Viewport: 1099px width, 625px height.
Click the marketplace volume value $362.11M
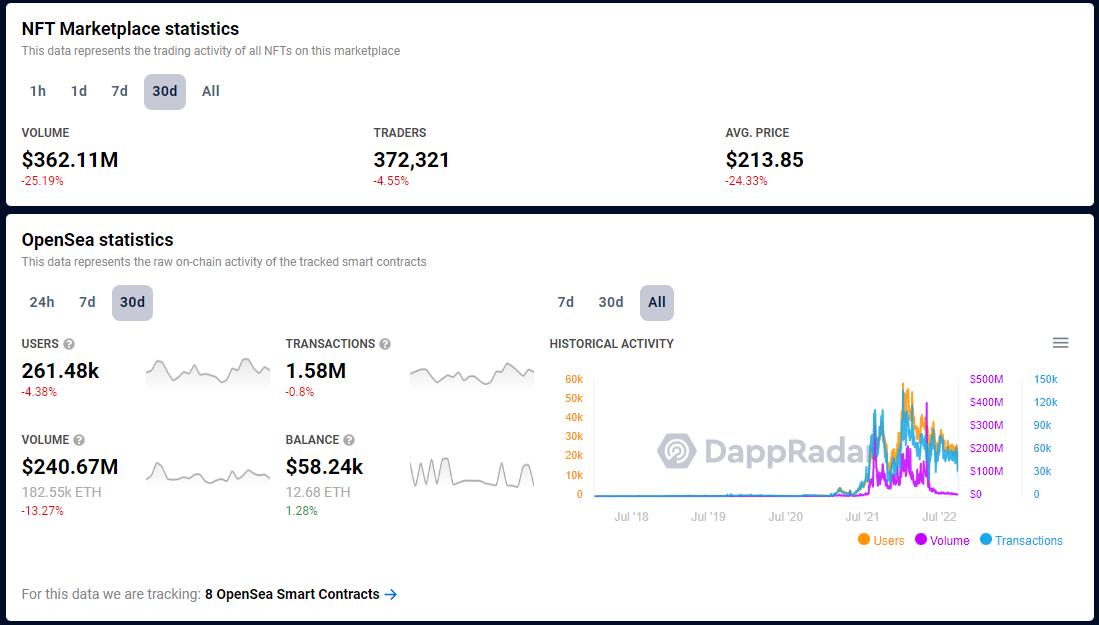[x=70, y=160]
